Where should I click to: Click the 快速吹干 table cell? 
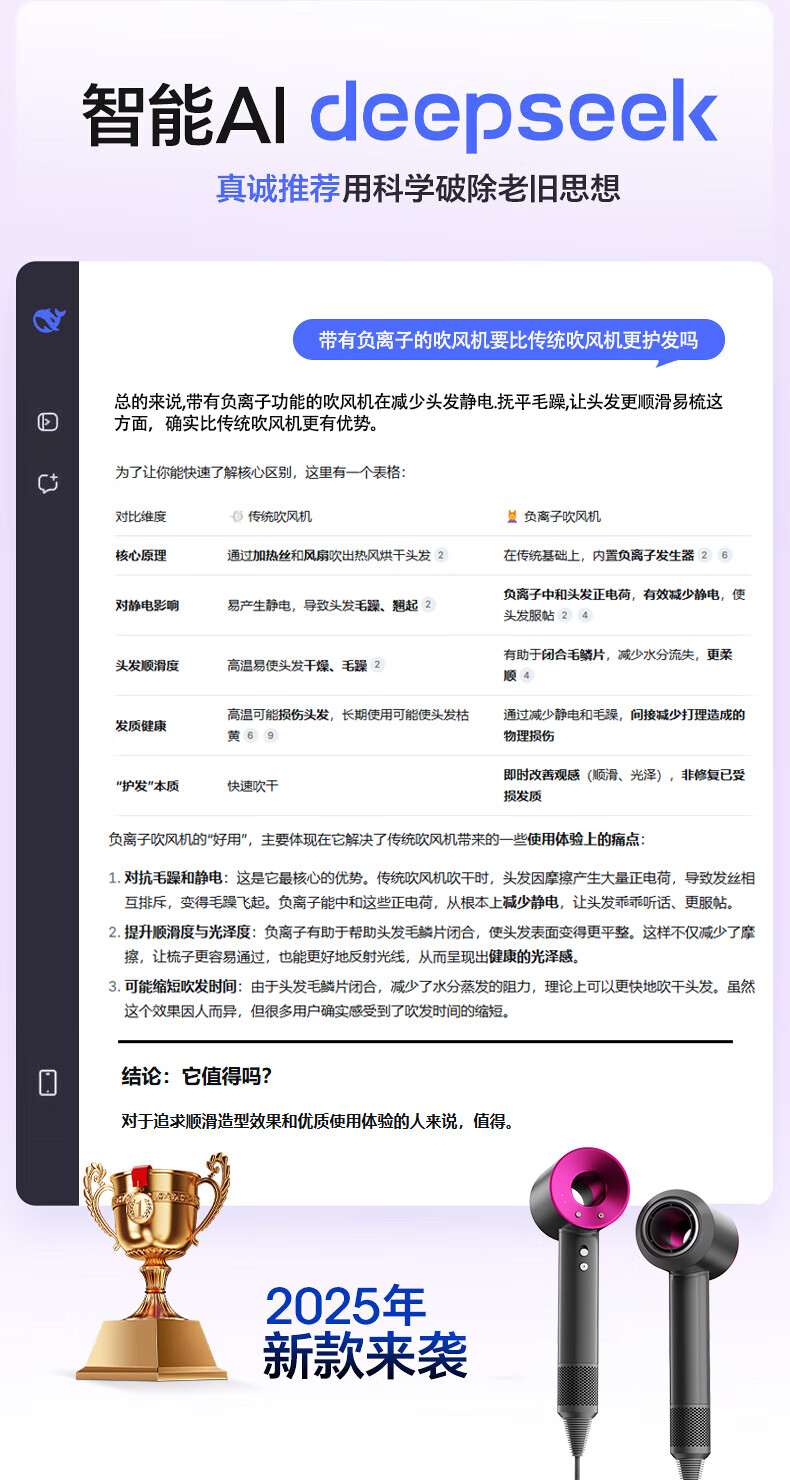(253, 786)
